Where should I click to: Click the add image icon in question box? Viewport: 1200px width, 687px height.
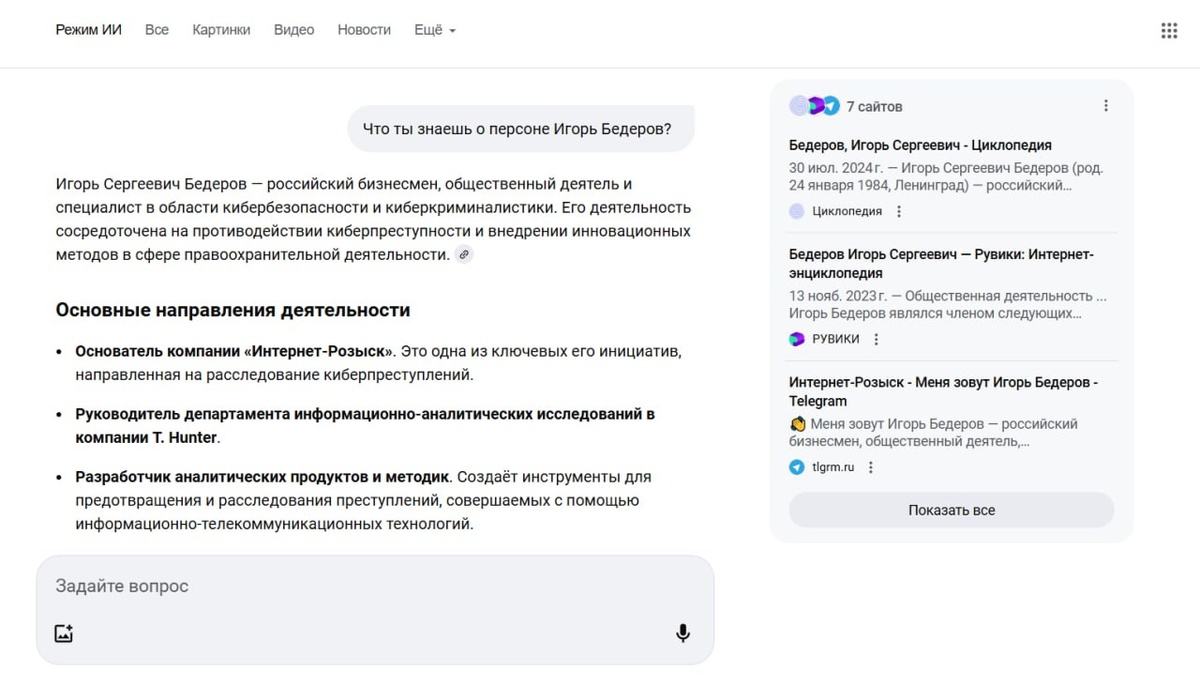click(x=64, y=633)
